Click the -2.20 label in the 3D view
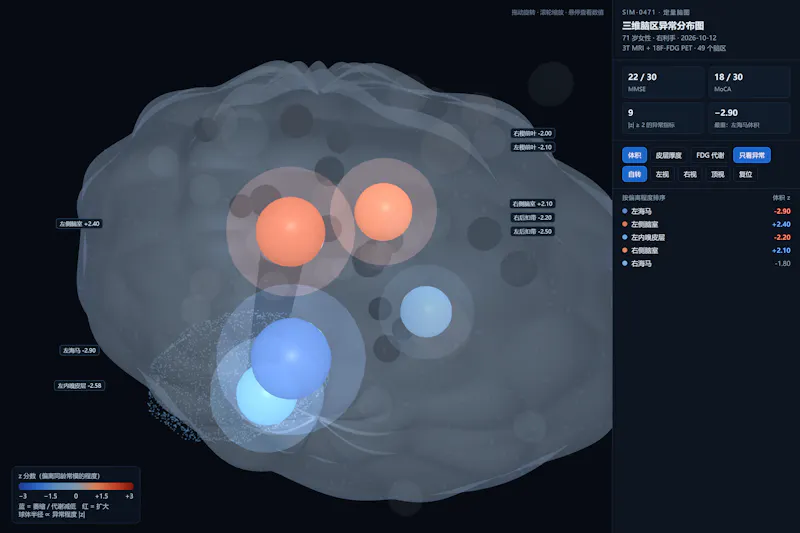Screen dimensions: 800x533 point(533,217)
